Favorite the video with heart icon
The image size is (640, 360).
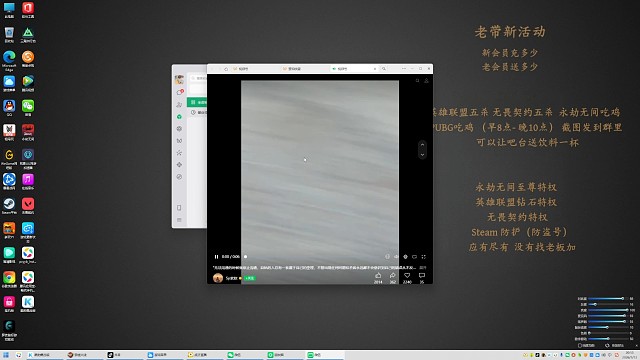click(407, 276)
